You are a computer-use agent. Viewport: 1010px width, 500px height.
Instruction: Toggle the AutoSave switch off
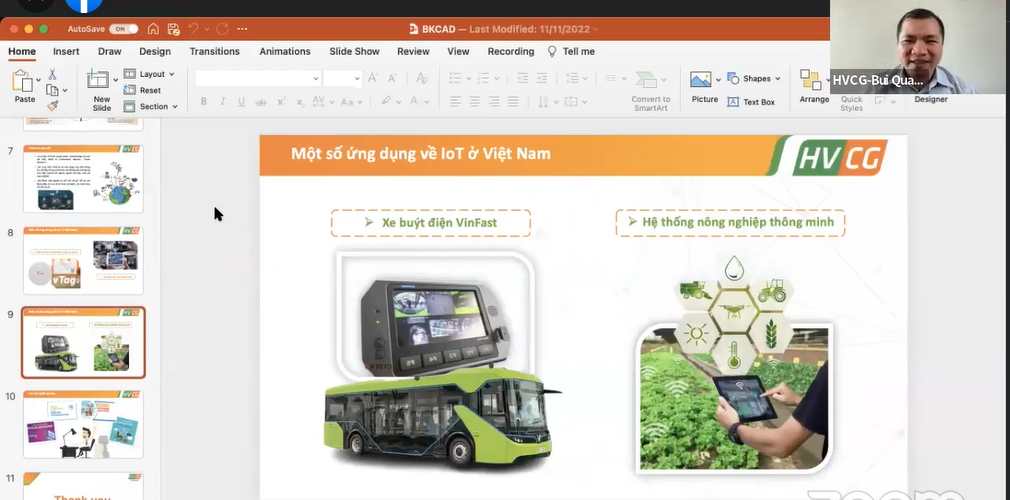pyautogui.click(x=123, y=28)
